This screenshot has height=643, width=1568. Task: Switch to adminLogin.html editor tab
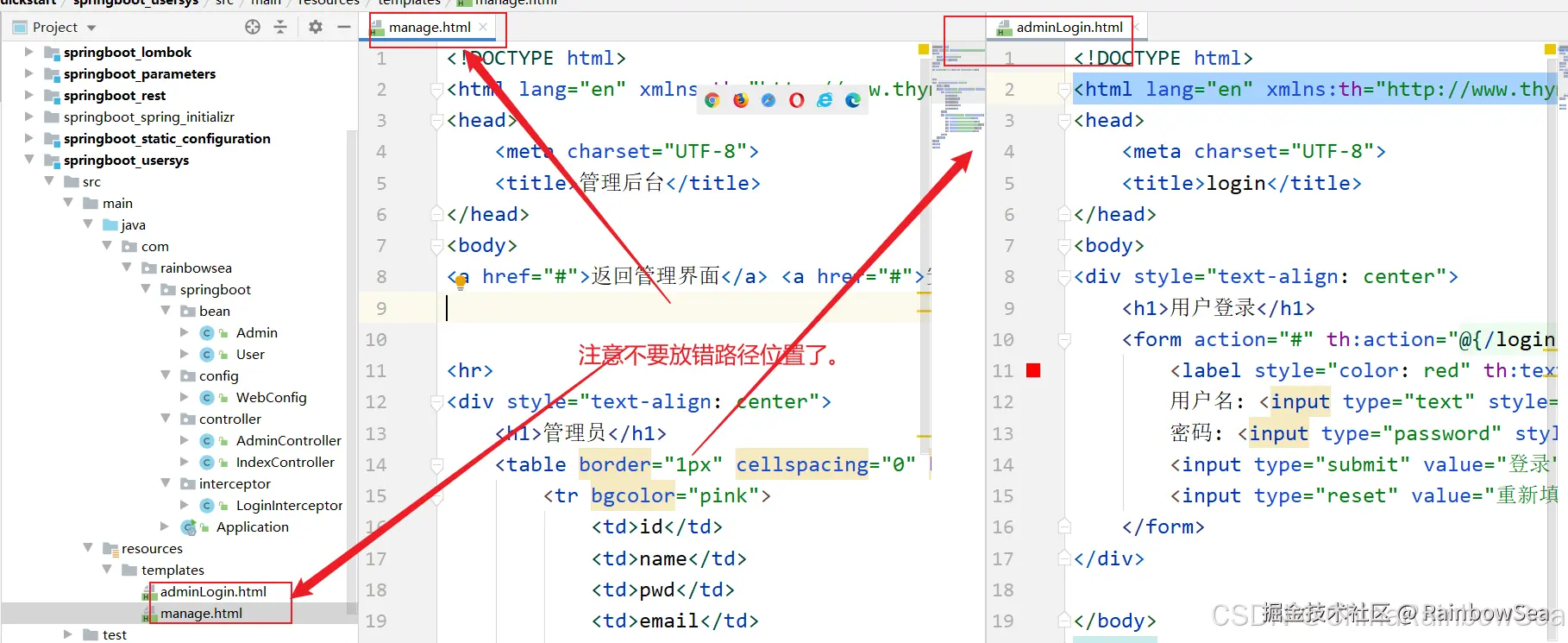[x=1069, y=28]
